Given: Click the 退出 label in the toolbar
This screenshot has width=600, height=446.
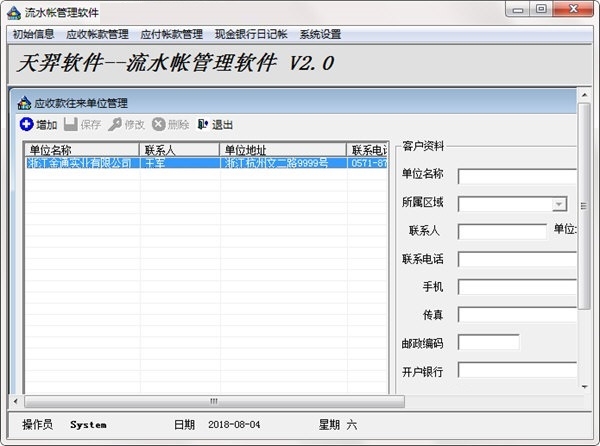Looking at the screenshot, I should [x=222, y=125].
